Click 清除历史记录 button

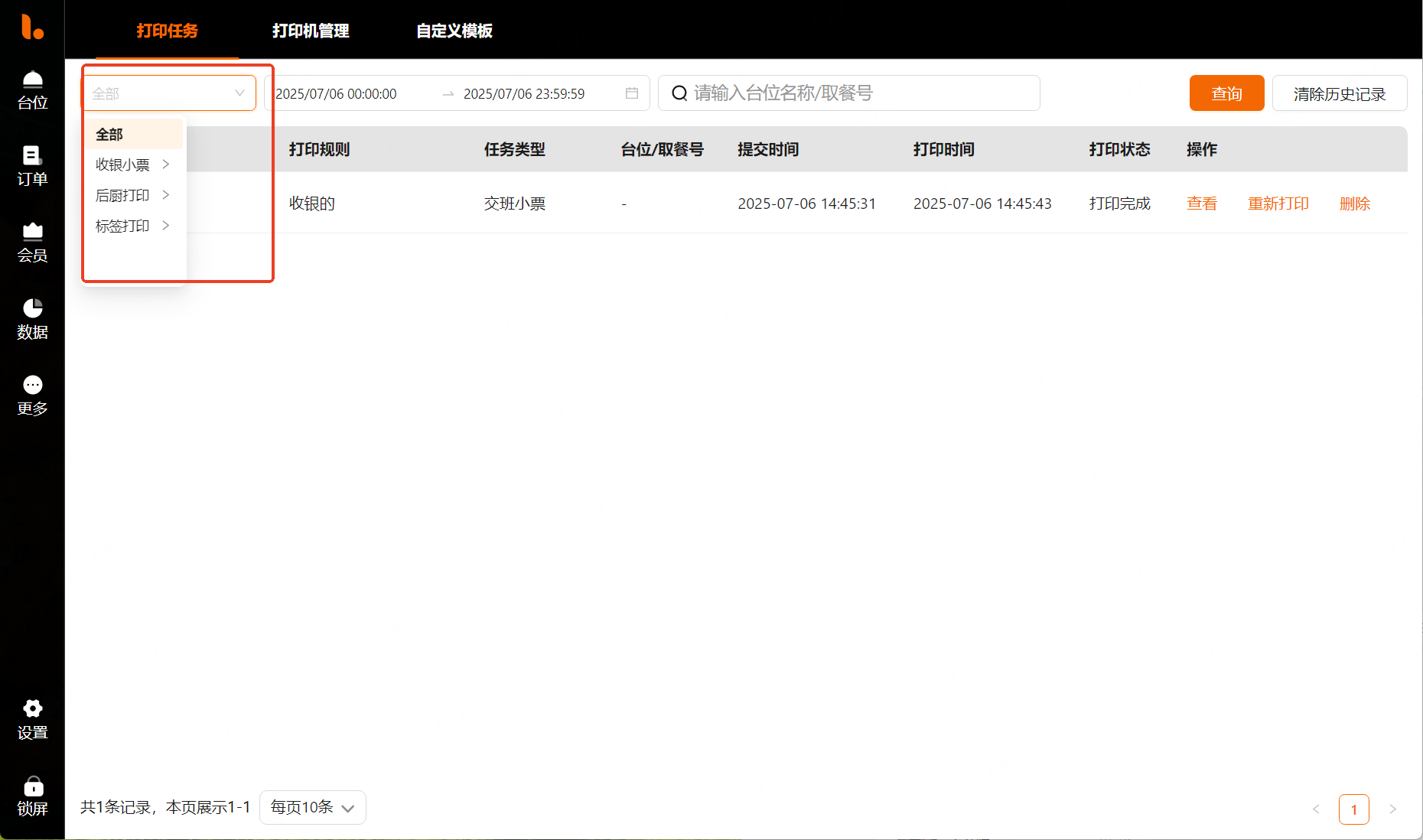pyautogui.click(x=1340, y=93)
